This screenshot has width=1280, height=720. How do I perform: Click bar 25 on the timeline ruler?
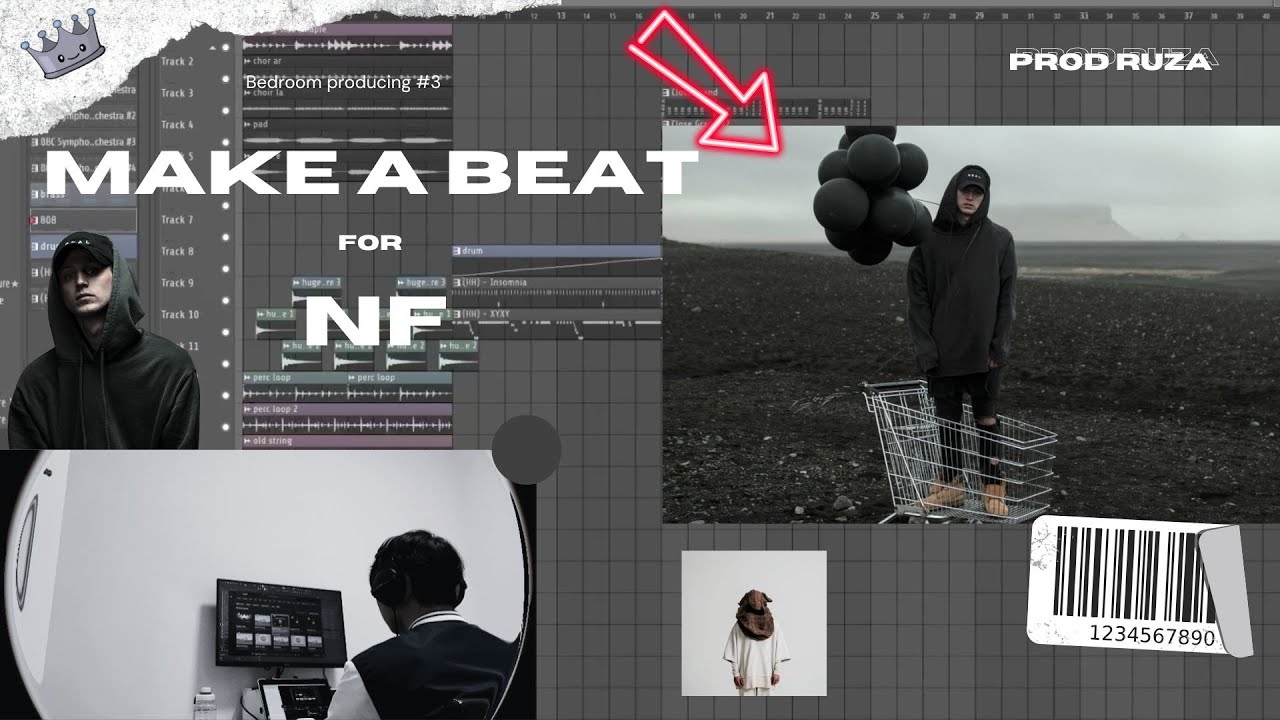pyautogui.click(x=875, y=15)
